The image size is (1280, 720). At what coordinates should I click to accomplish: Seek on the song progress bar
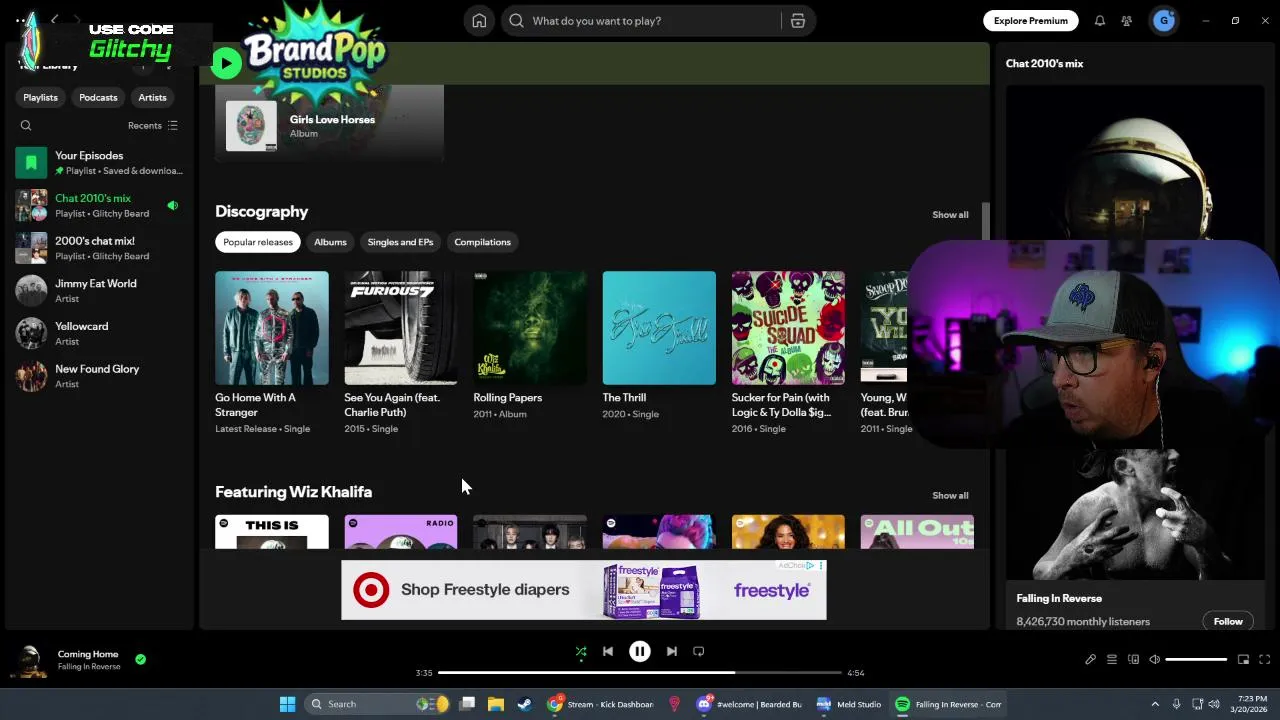(640, 673)
